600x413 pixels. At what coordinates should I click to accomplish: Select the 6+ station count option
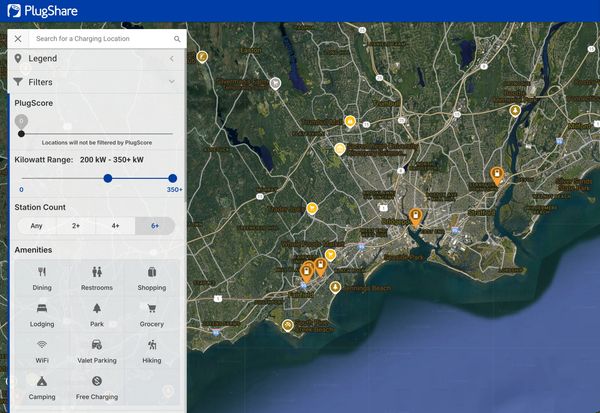point(155,226)
